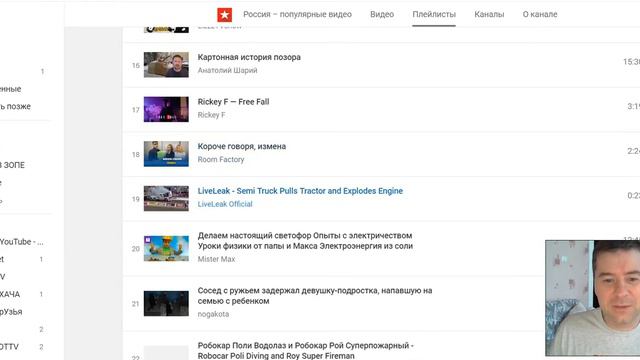Open thumbnail of 'Rickey F — Free Fall'
Viewport: 640px width, 360px height.
(166, 109)
